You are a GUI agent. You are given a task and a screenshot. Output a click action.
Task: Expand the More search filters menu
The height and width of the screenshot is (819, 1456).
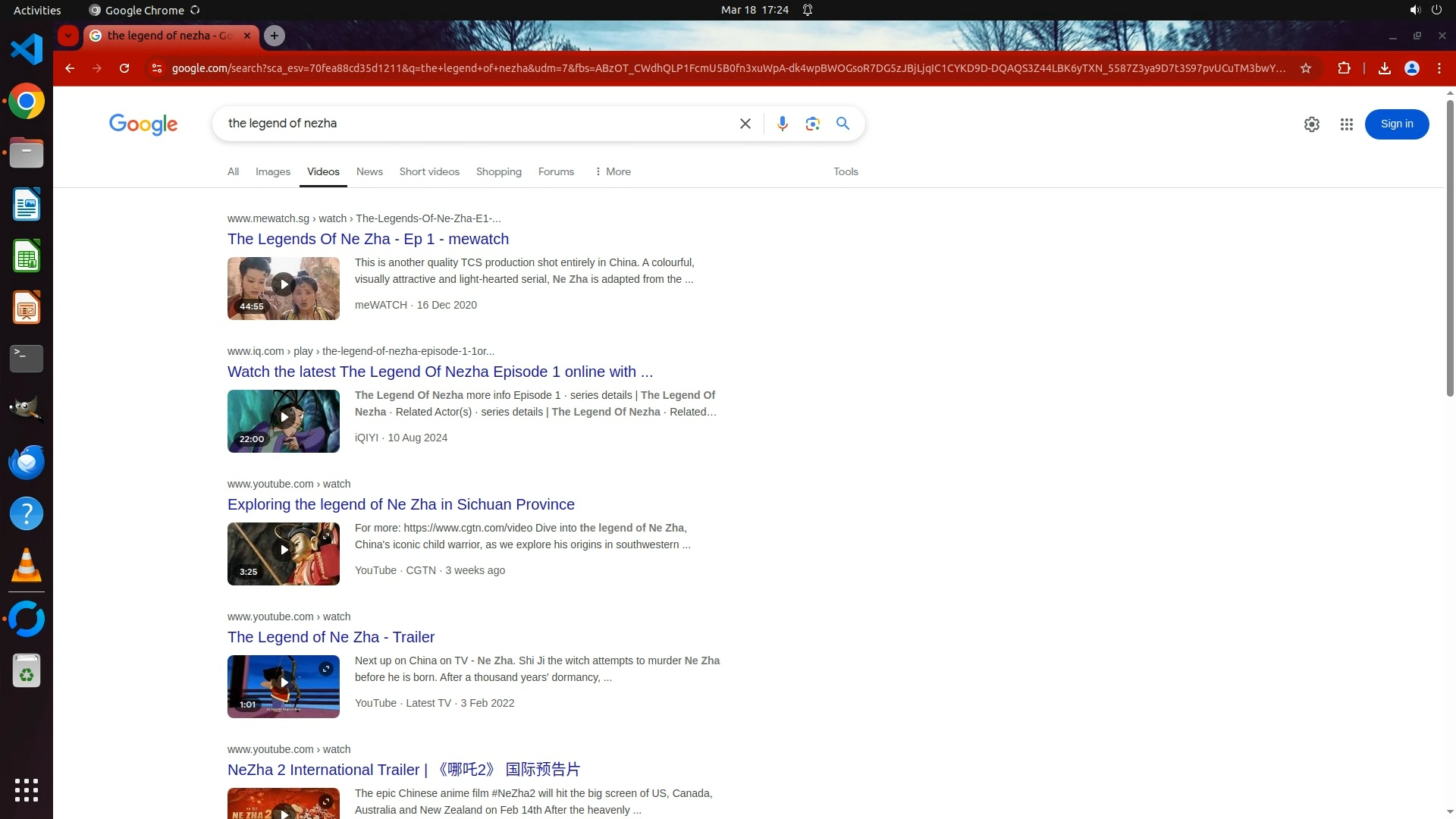[613, 171]
